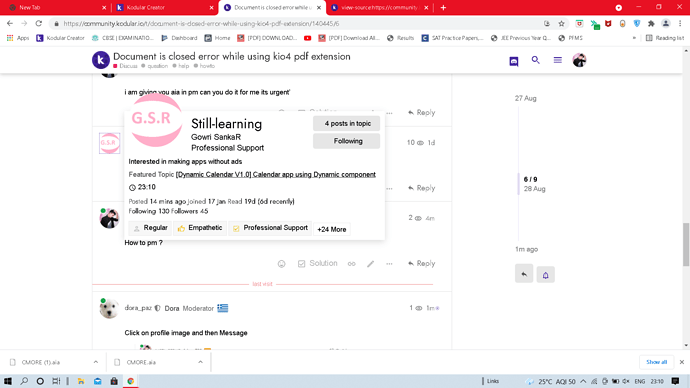
Task: Open Kodular Creator bookmark
Action: [x=60, y=38]
